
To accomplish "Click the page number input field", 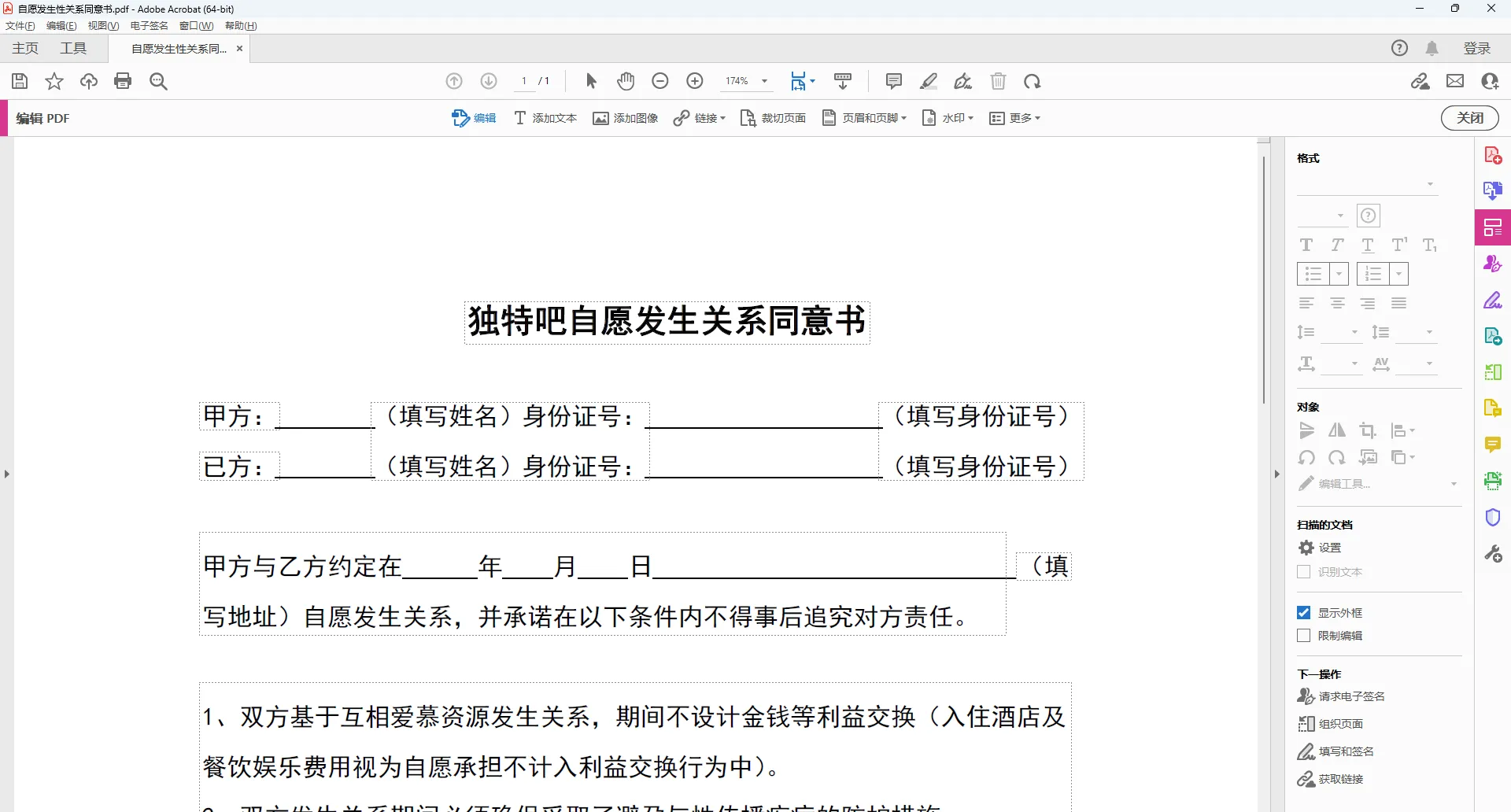I will (524, 81).
